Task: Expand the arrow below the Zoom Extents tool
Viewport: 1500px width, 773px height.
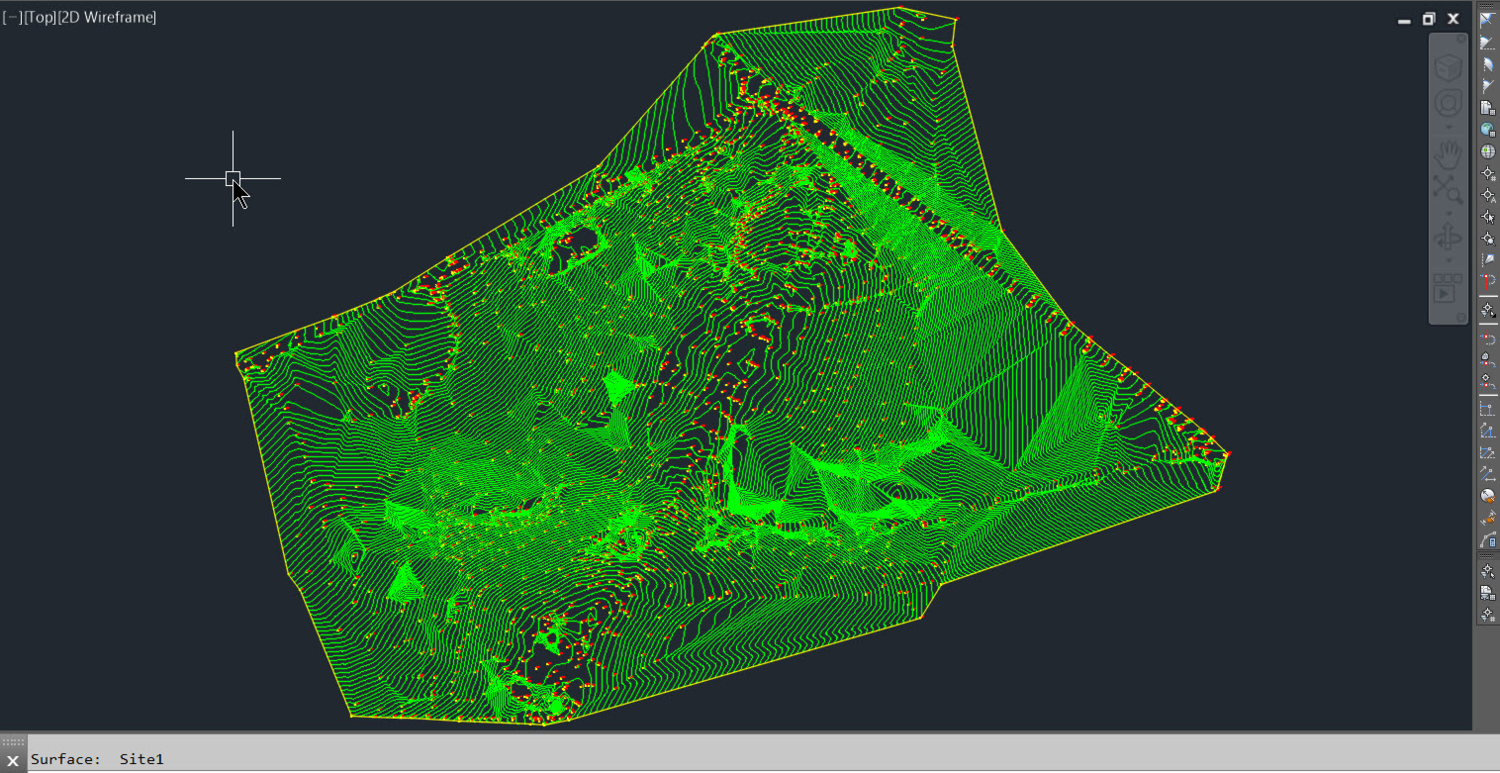Action: (x=1448, y=211)
